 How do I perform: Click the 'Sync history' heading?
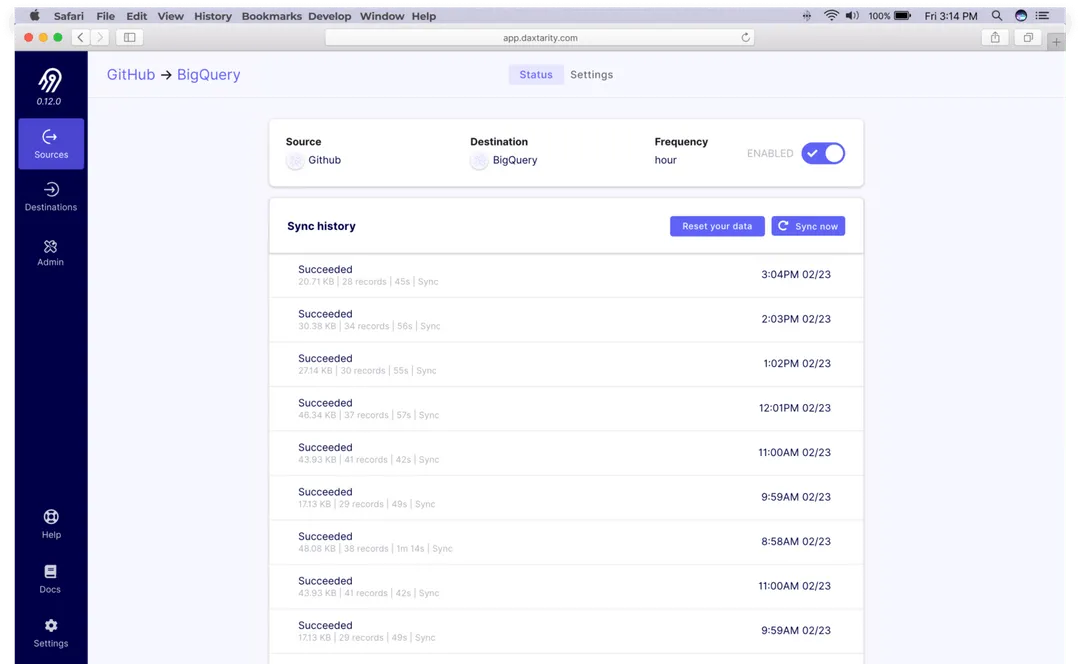pos(321,226)
